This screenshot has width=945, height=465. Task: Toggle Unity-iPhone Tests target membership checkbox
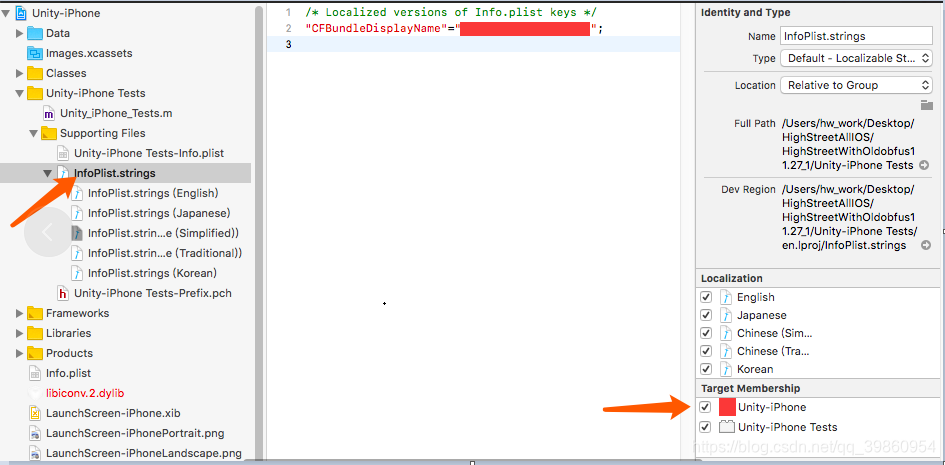click(x=705, y=427)
